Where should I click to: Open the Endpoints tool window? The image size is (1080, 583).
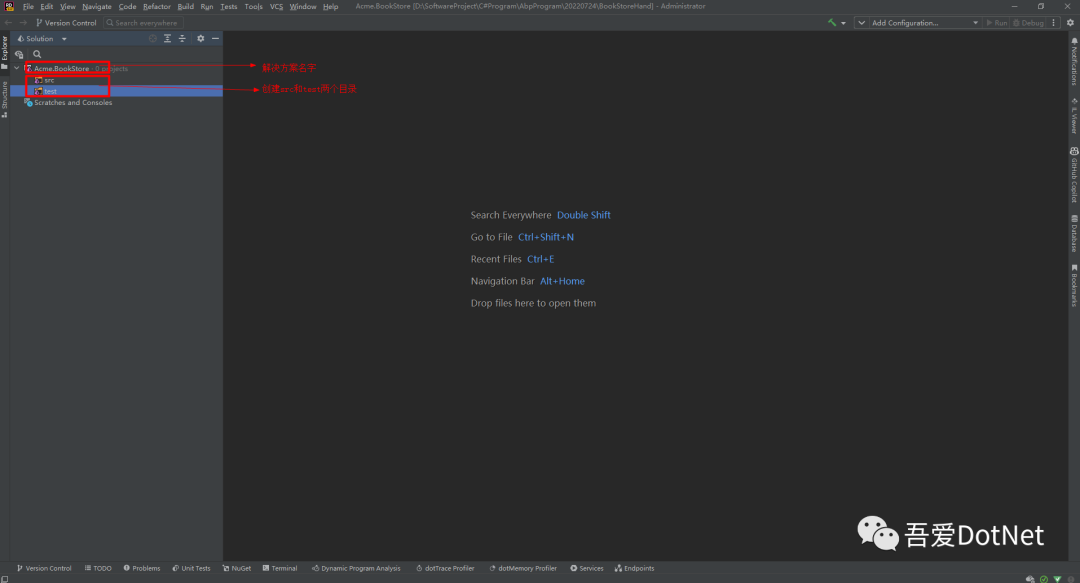[x=634, y=569]
